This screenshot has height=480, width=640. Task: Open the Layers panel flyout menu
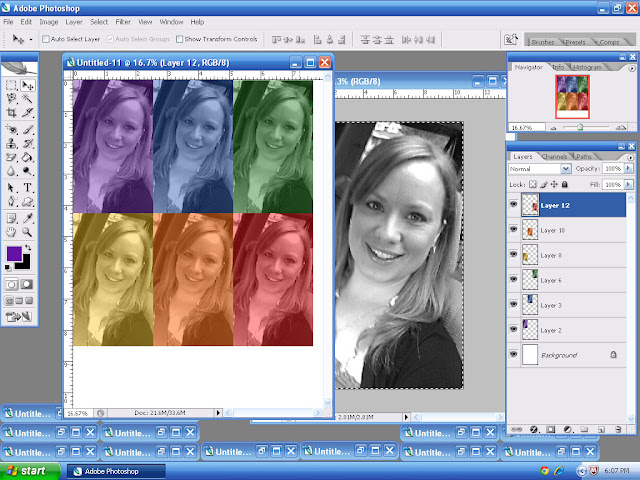point(630,157)
